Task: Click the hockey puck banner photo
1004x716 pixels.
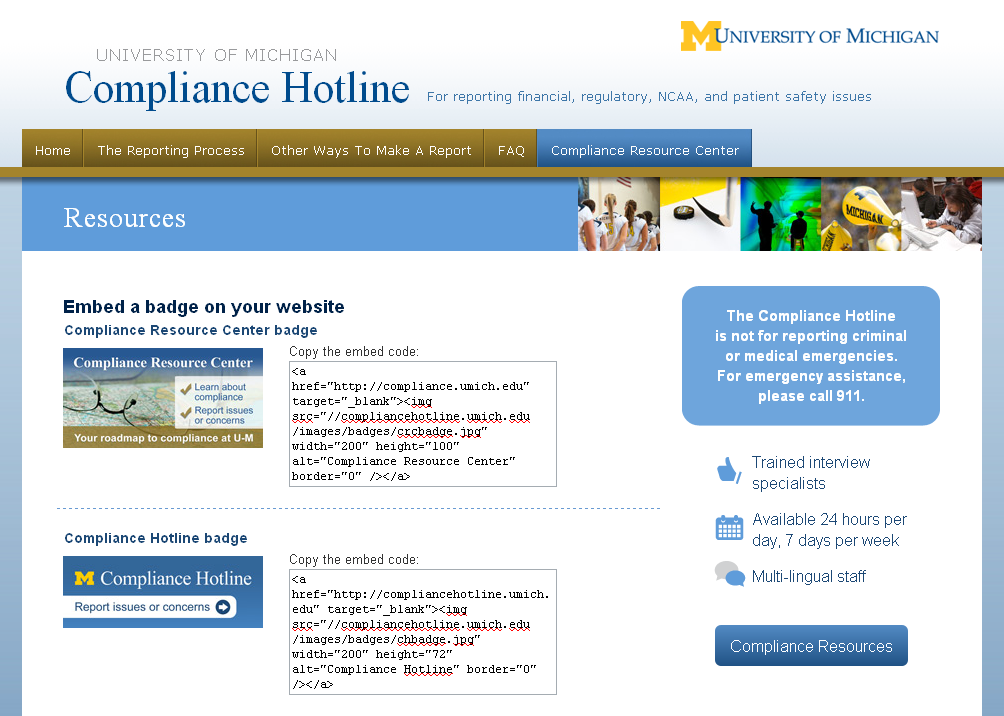Action: click(x=700, y=214)
